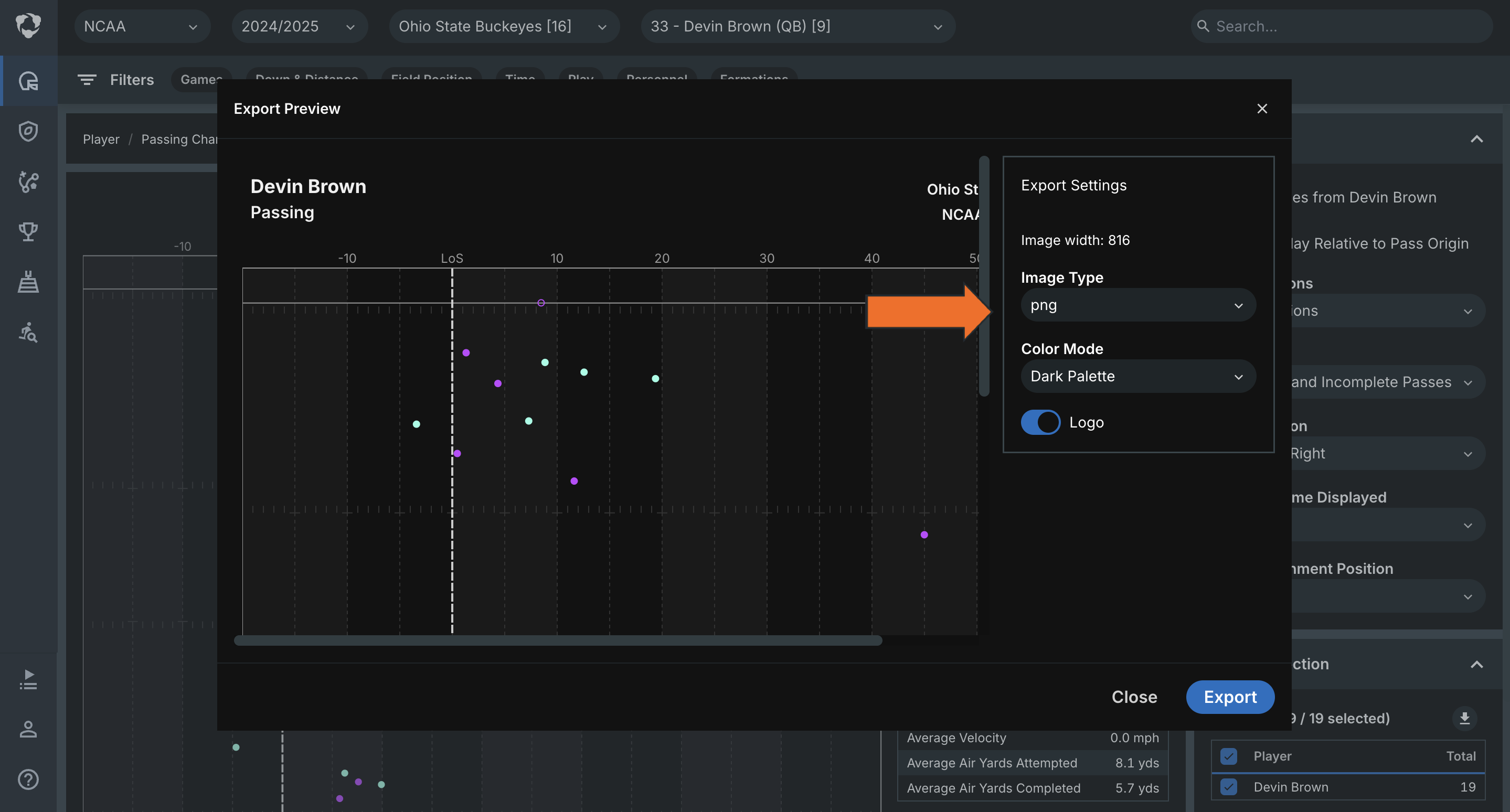Screen dimensions: 1510x812
Task: Collapse the lower right section chevron
Action: pyautogui.click(x=1476, y=665)
